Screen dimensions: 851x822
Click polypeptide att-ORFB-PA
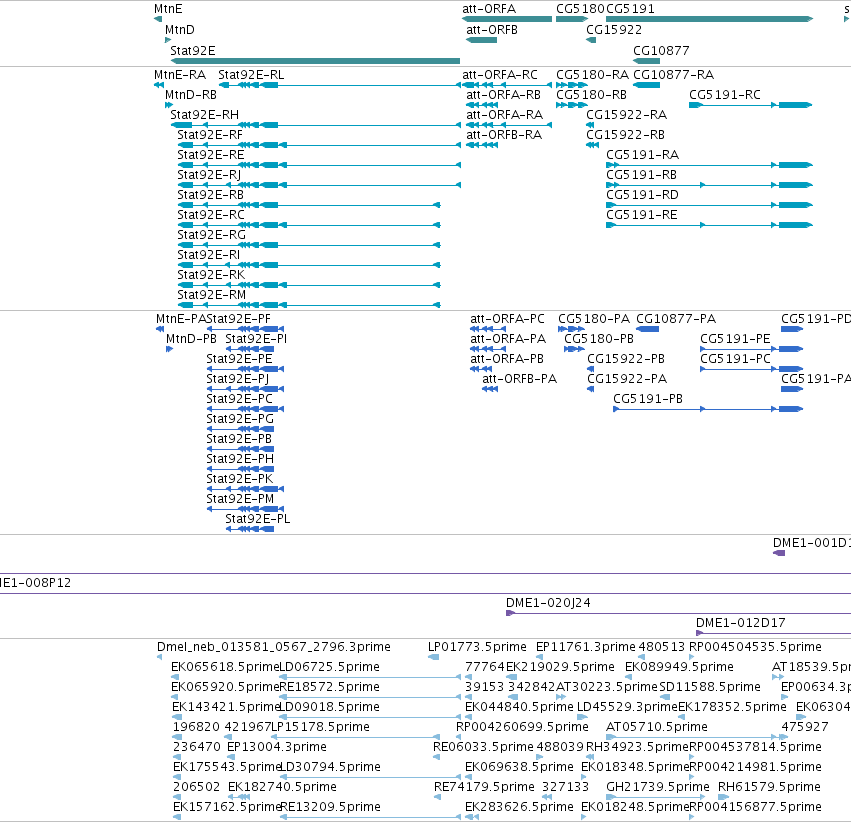click(x=490, y=389)
